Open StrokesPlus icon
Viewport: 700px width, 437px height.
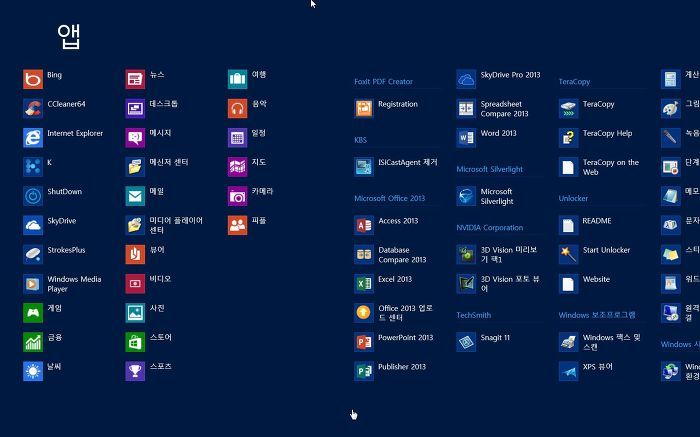pos(33,254)
